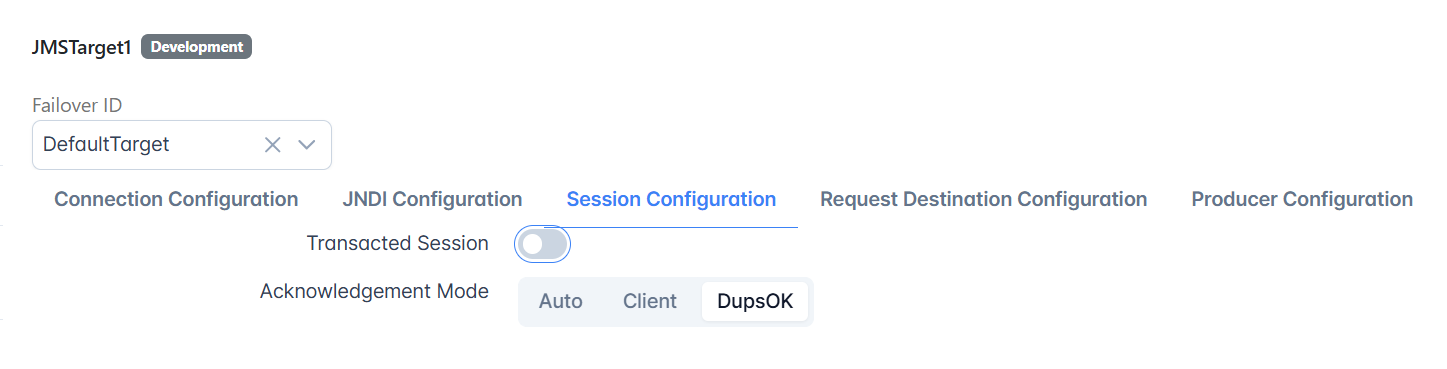Choose the DupsOK acknowledgement option

(x=755, y=301)
